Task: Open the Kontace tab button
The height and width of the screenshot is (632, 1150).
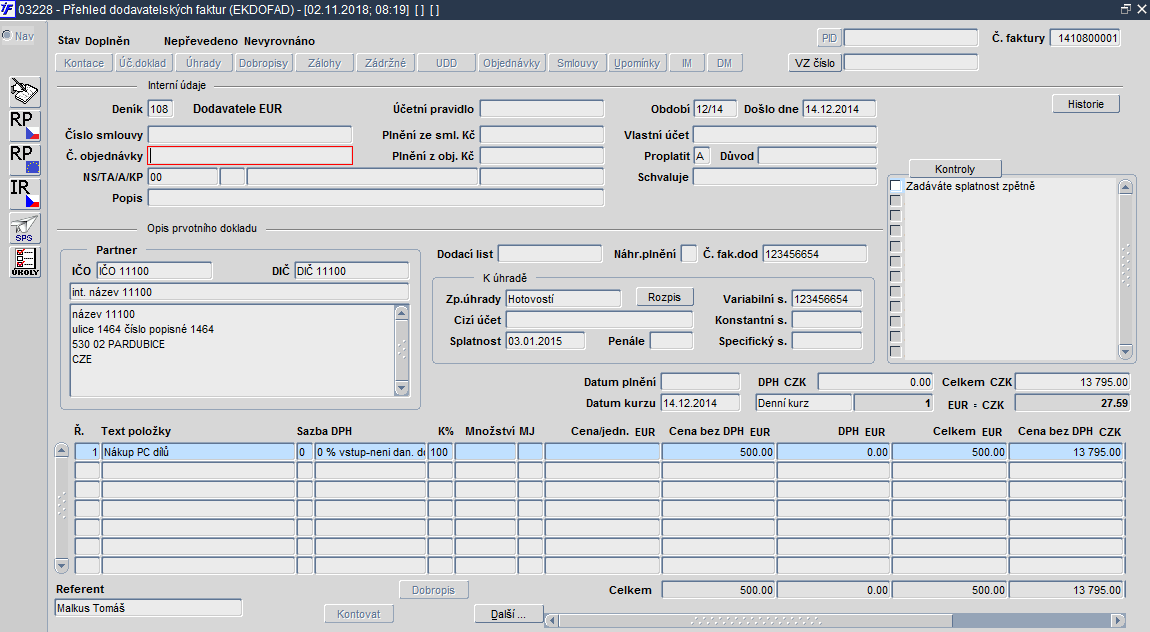Action: pos(84,63)
